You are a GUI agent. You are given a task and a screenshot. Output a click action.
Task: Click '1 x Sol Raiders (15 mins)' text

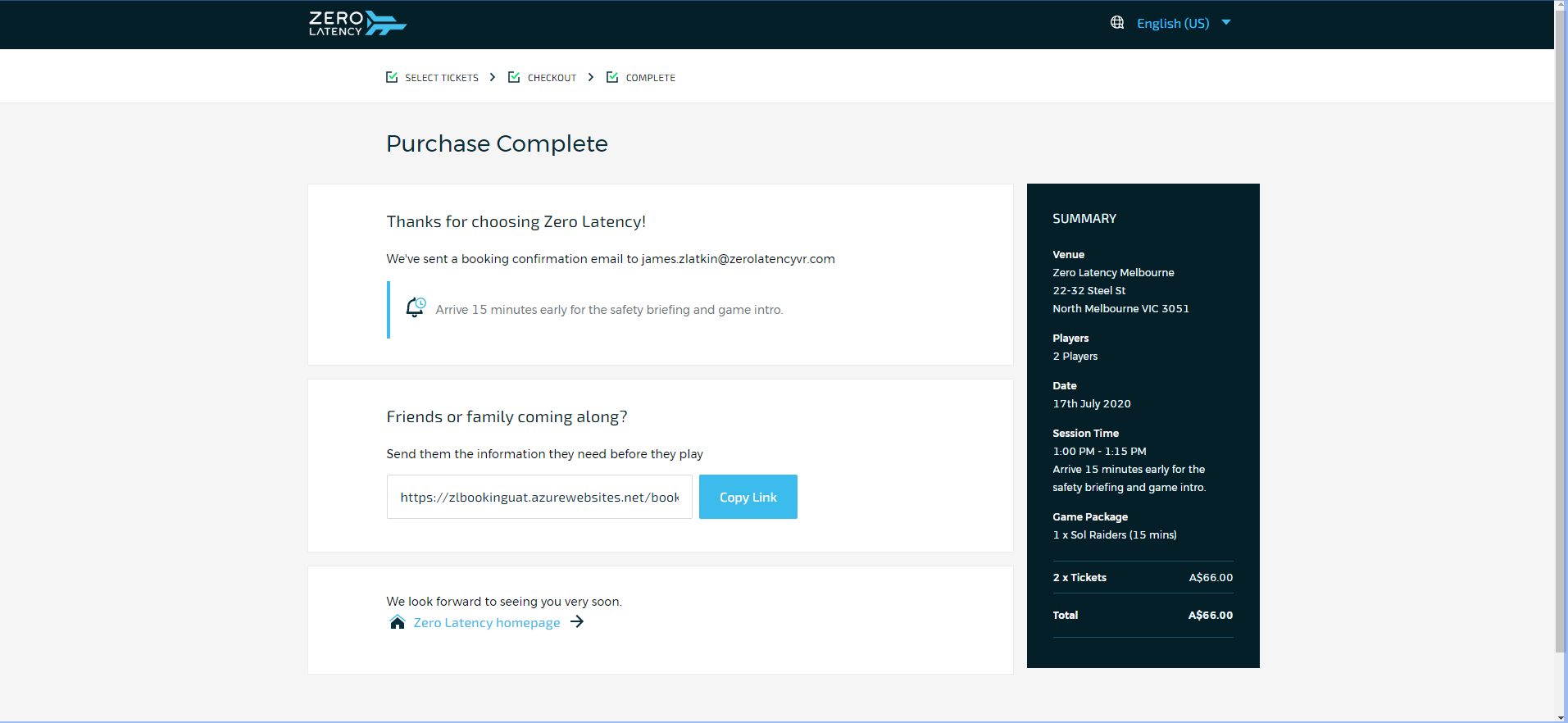click(1115, 535)
